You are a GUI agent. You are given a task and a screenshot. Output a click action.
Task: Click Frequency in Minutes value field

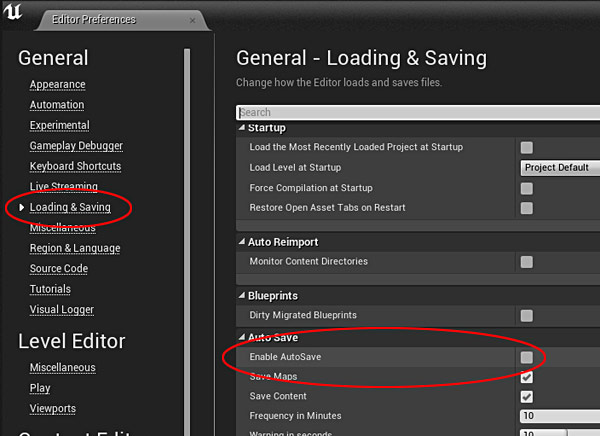point(560,416)
